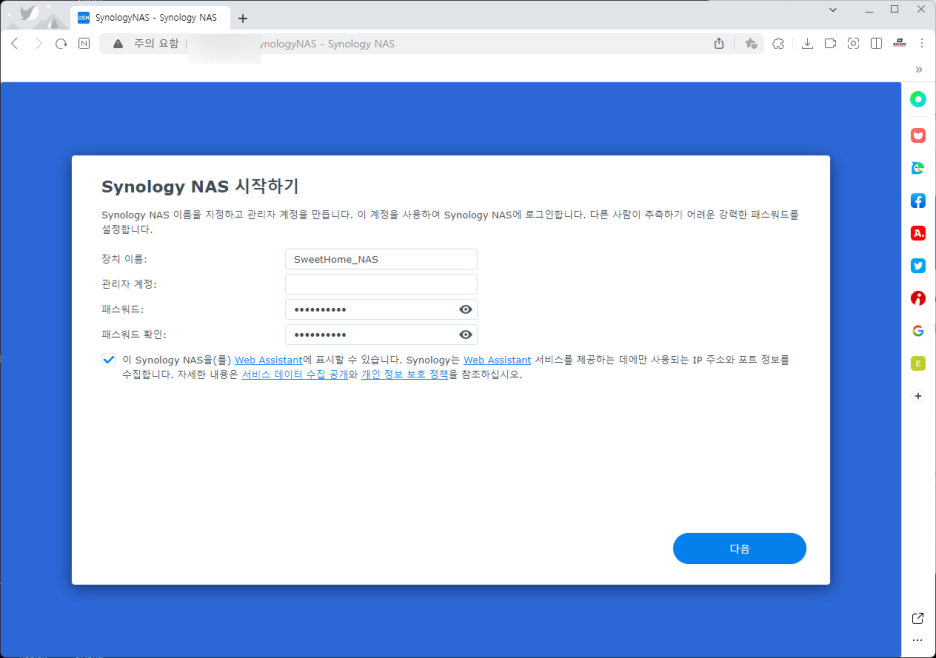The image size is (936, 658).
Task: Uncheck the Web Assistant display checkbox
Action: (109, 359)
